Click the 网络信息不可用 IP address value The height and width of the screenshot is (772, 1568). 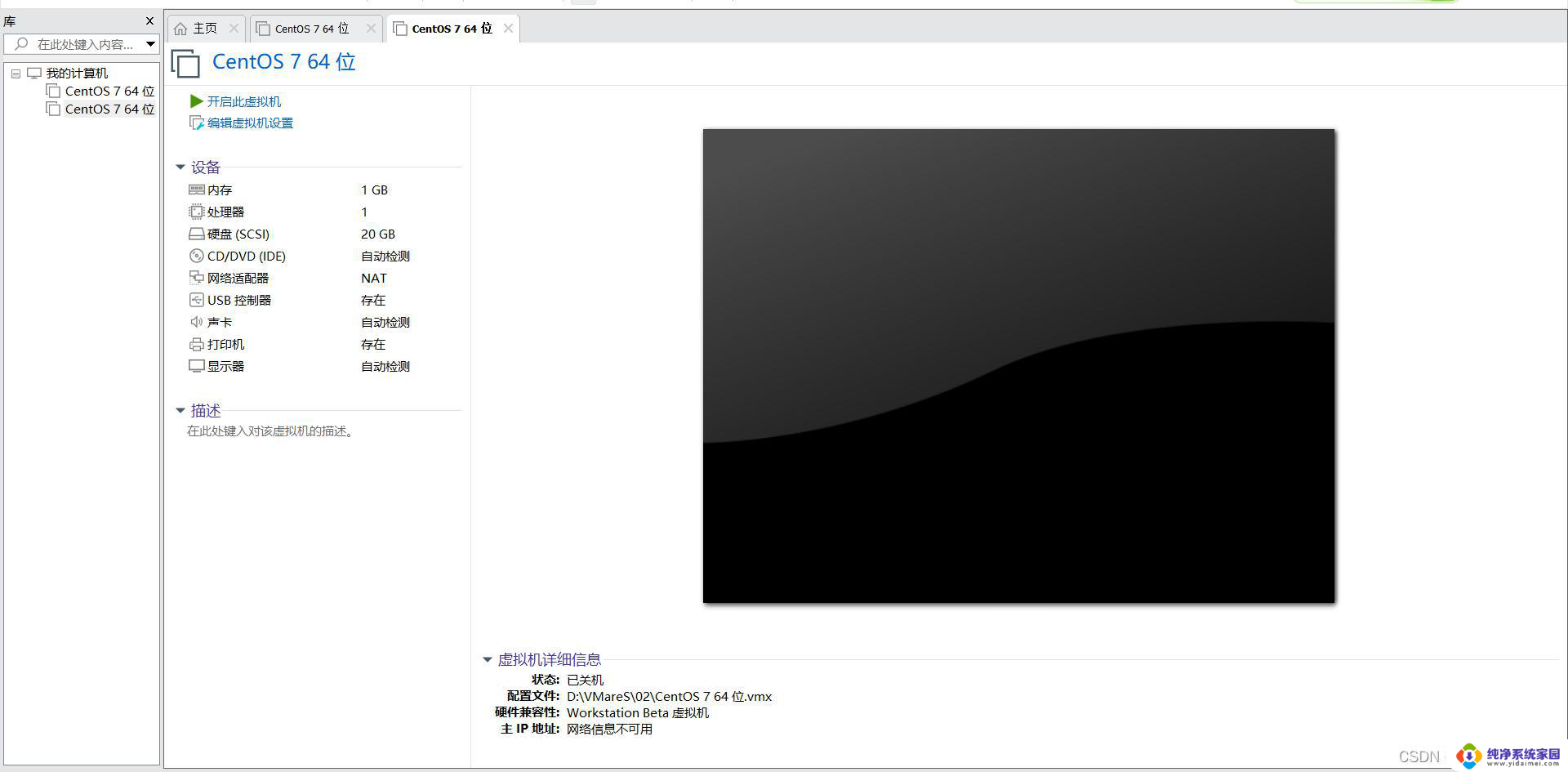click(x=609, y=730)
